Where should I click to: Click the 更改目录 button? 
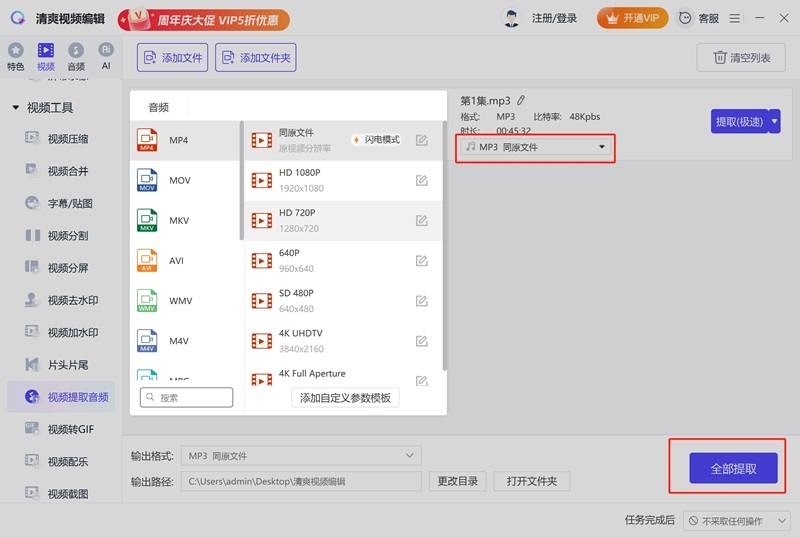[458, 481]
